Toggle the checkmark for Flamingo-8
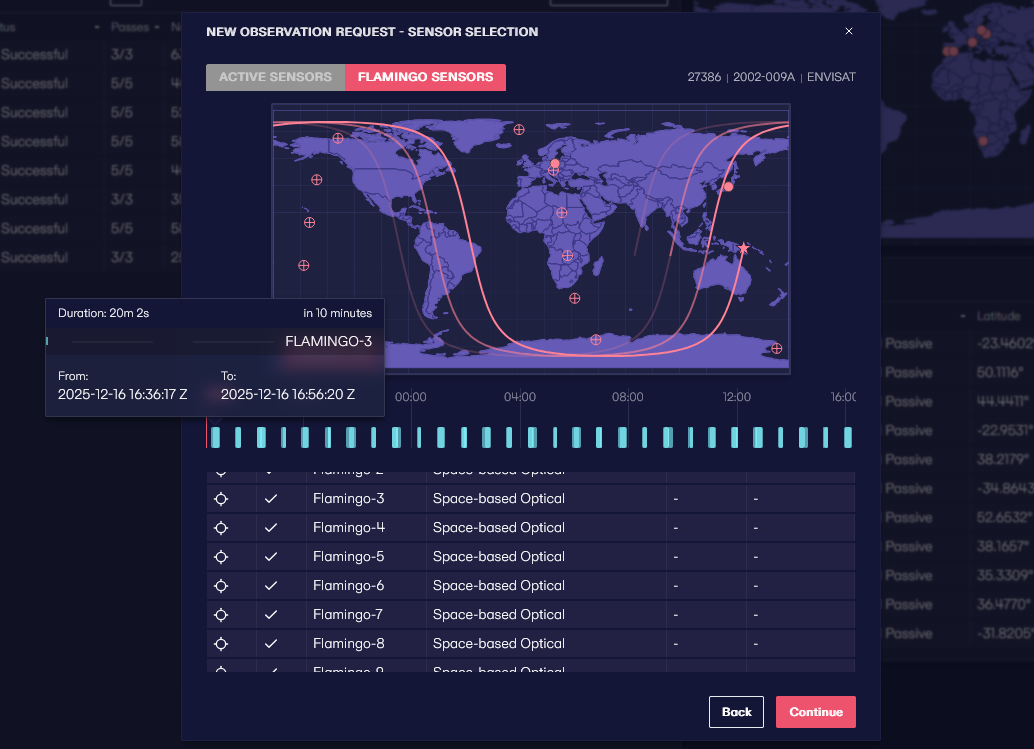 tap(270, 644)
